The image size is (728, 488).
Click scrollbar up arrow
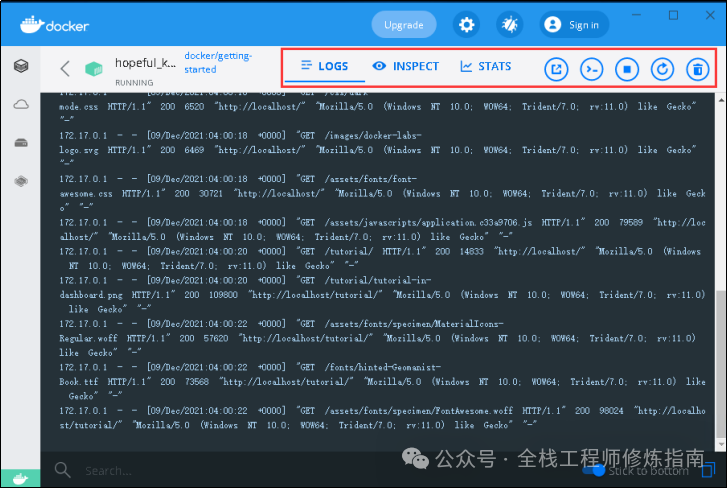721,100
